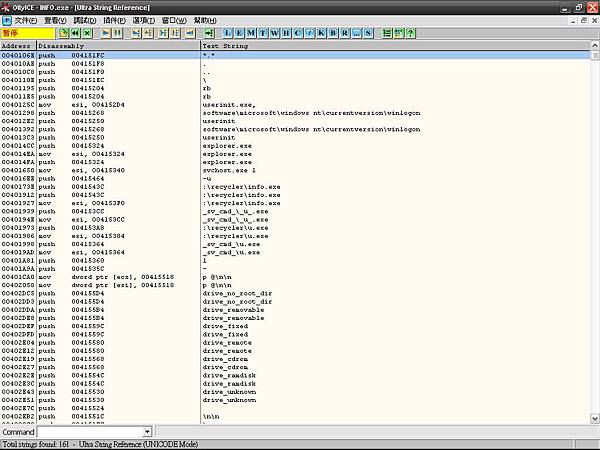Click the scrollbar down arrow
The height and width of the screenshot is (450, 600).
tap(595, 419)
